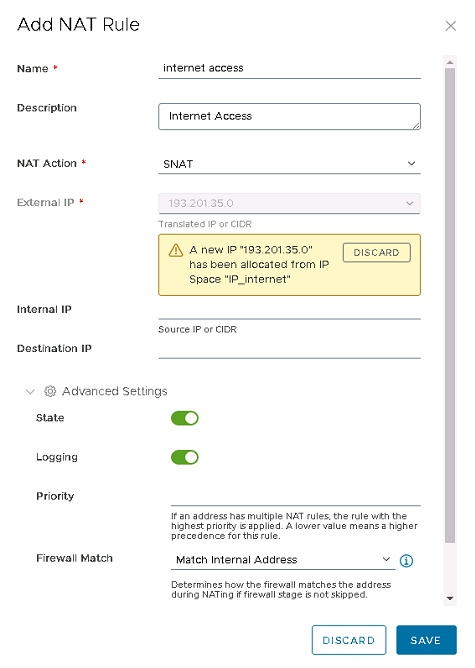Image resolution: width=475 pixels, height=668 pixels.
Task: Click the scrollbar up arrow
Action: 450,62
